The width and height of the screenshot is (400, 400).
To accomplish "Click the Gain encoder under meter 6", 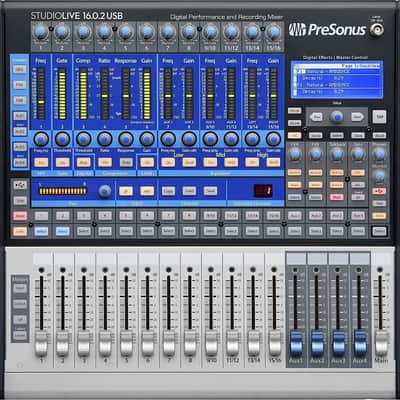I will click(x=147, y=139).
